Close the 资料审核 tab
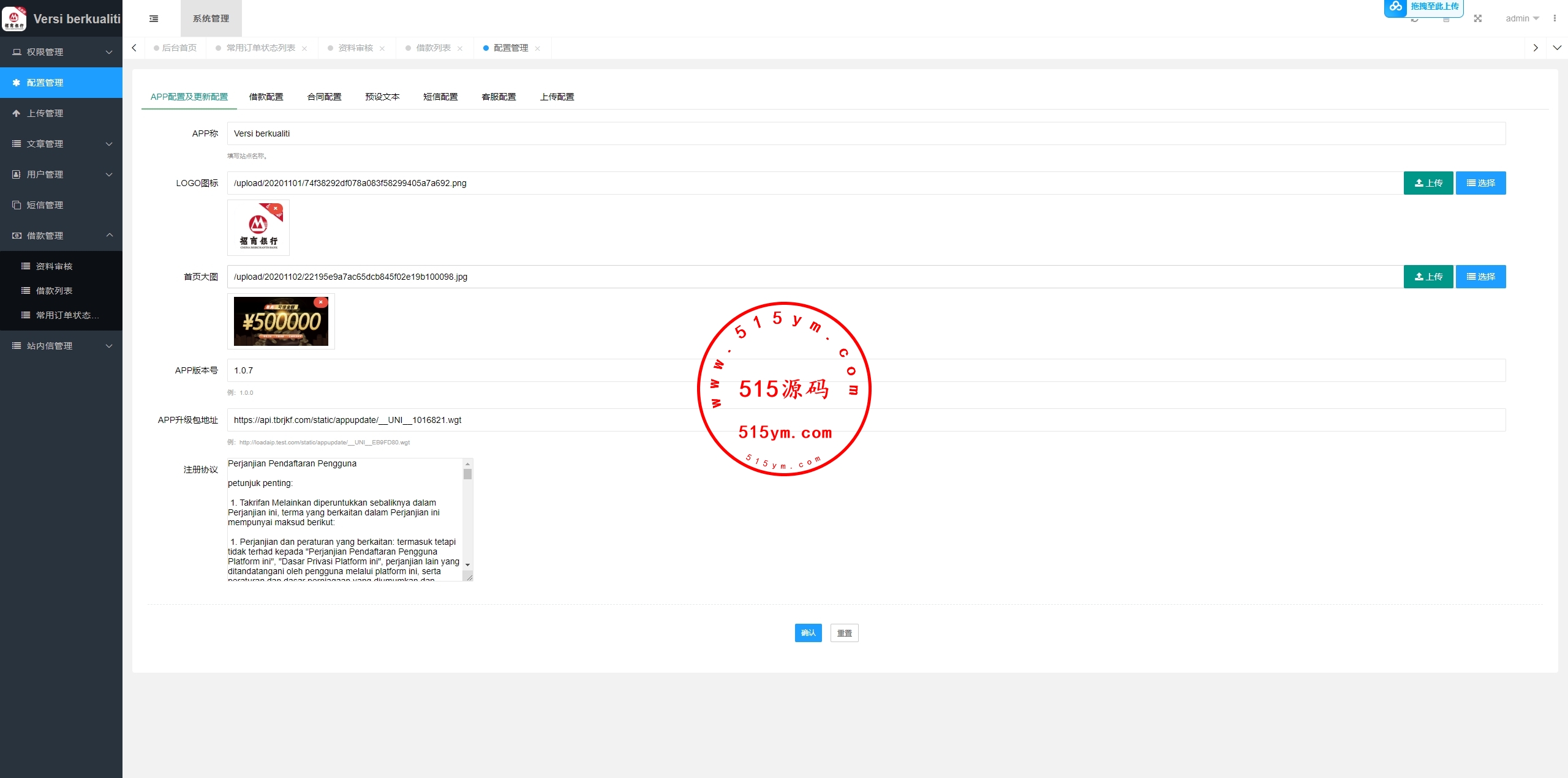 click(x=382, y=48)
